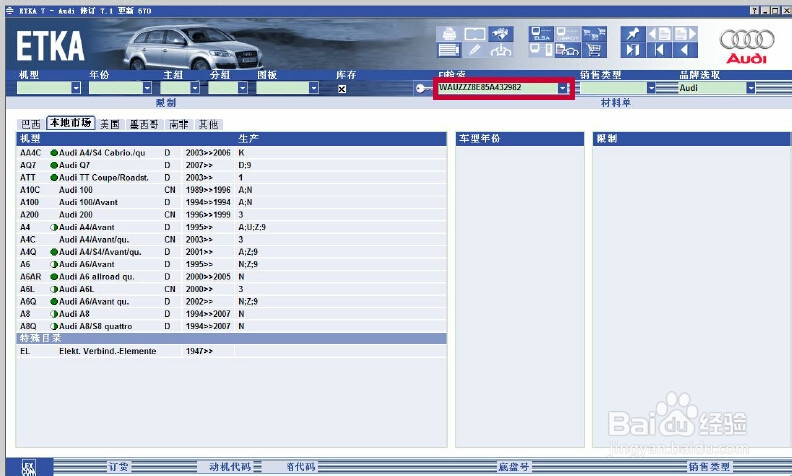Click the multiple shopping carts icon
The image size is (792, 476).
point(594,34)
